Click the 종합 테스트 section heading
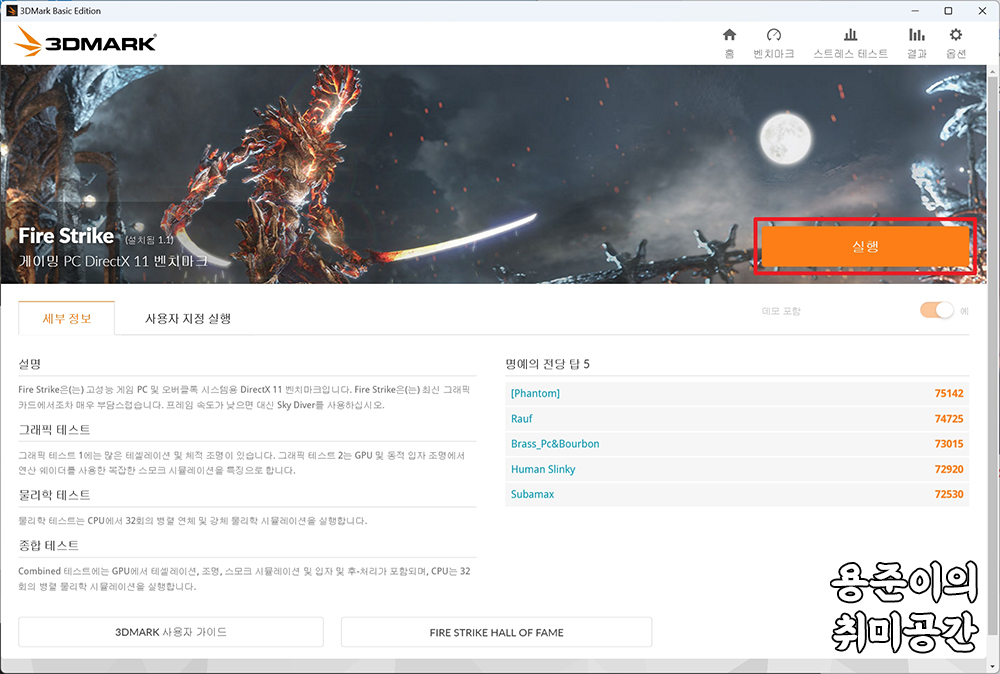The width and height of the screenshot is (1000, 674). [x=48, y=546]
